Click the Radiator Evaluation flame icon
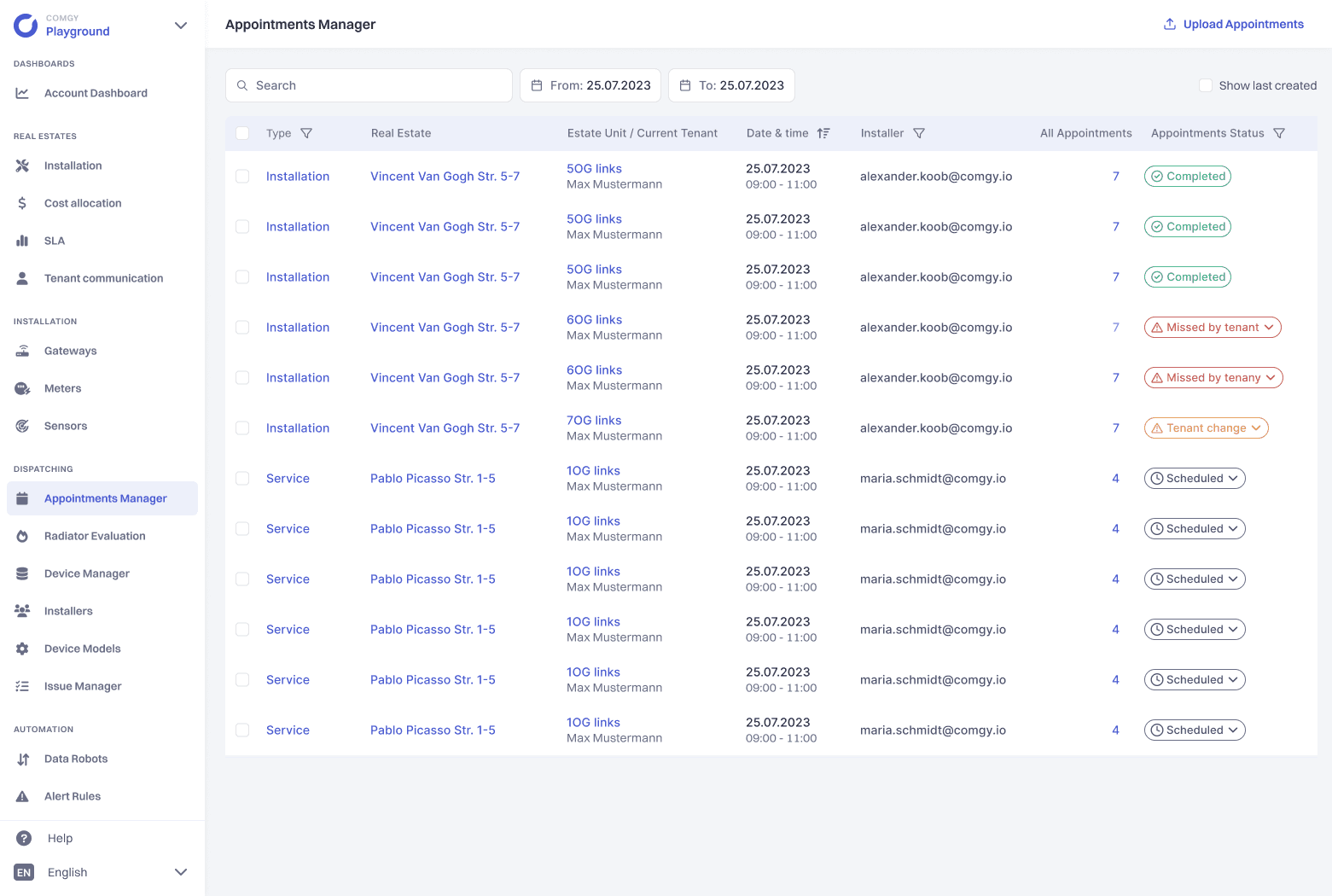 coord(22,536)
